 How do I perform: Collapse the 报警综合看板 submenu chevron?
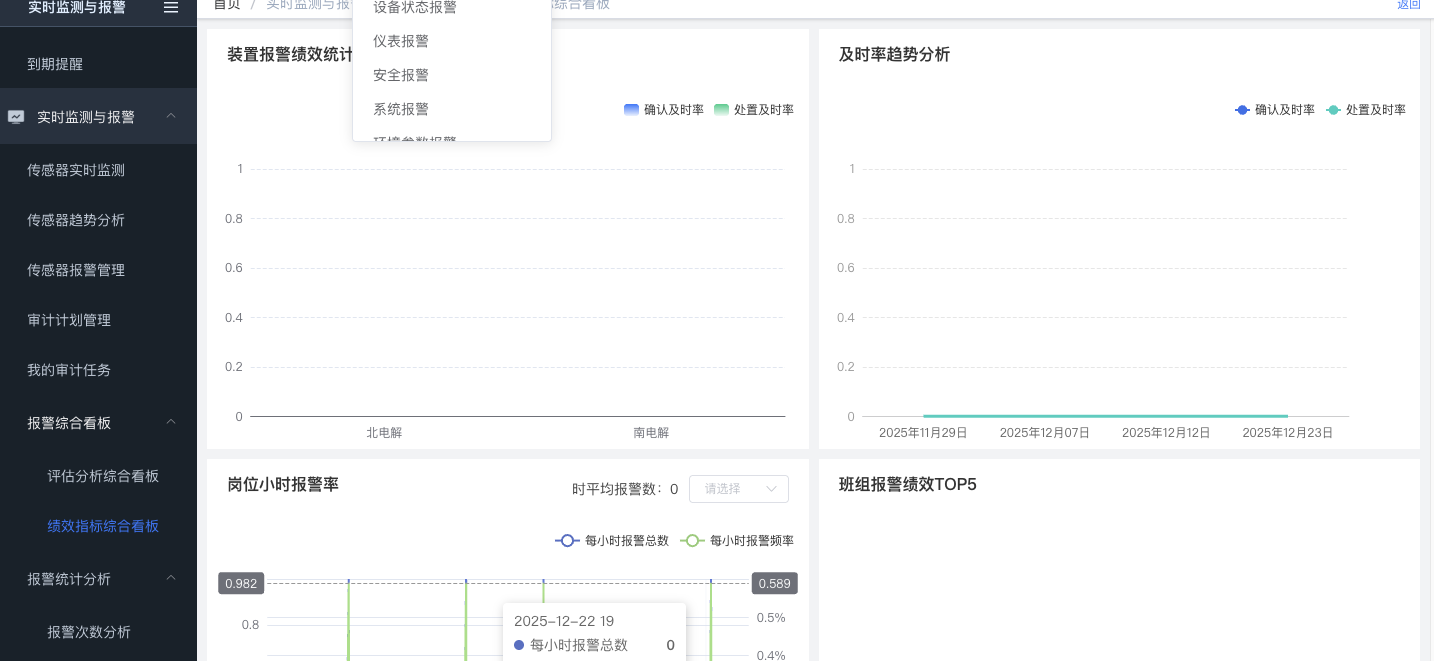pyautogui.click(x=171, y=422)
